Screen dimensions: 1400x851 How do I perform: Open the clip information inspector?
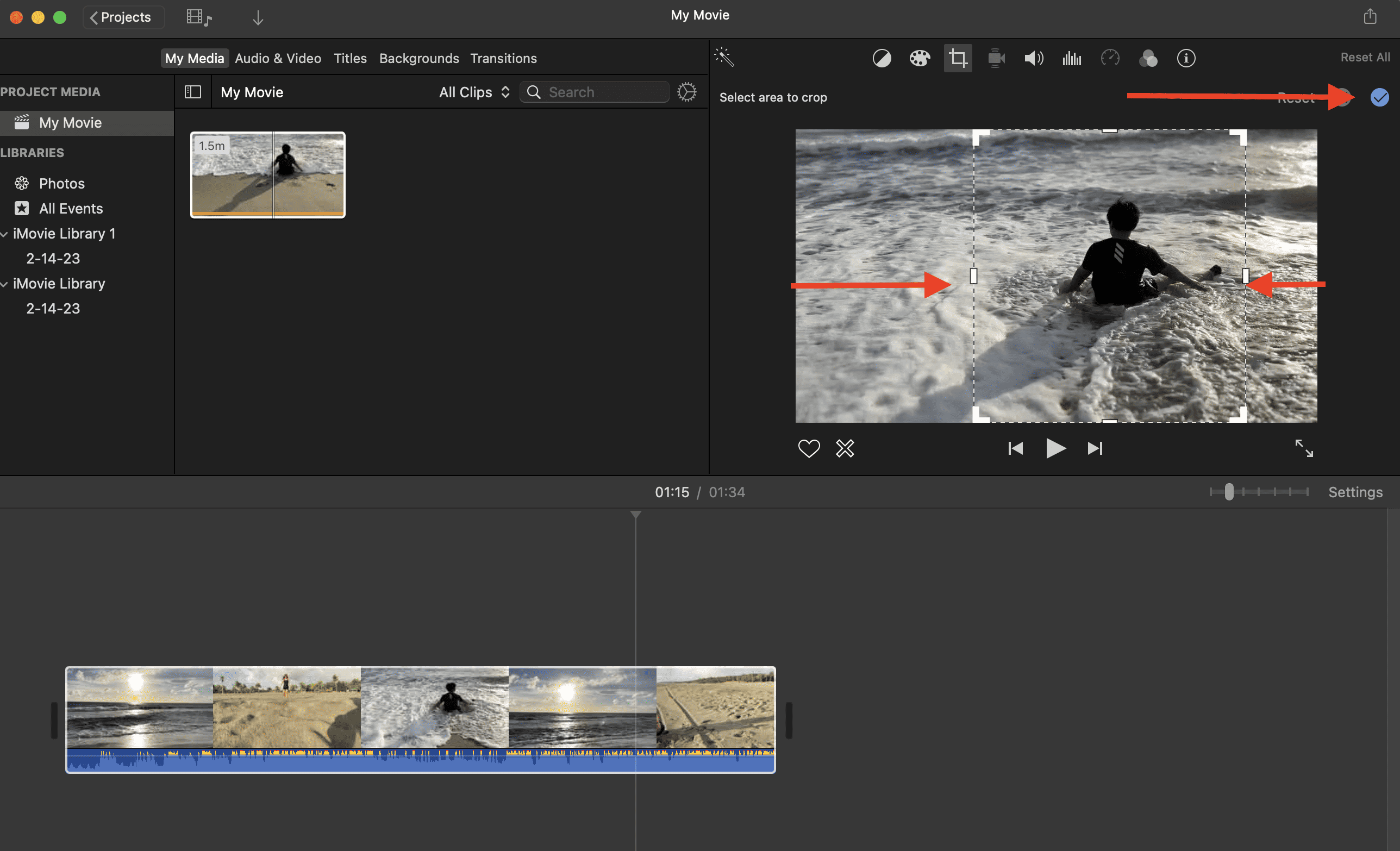coord(1186,58)
